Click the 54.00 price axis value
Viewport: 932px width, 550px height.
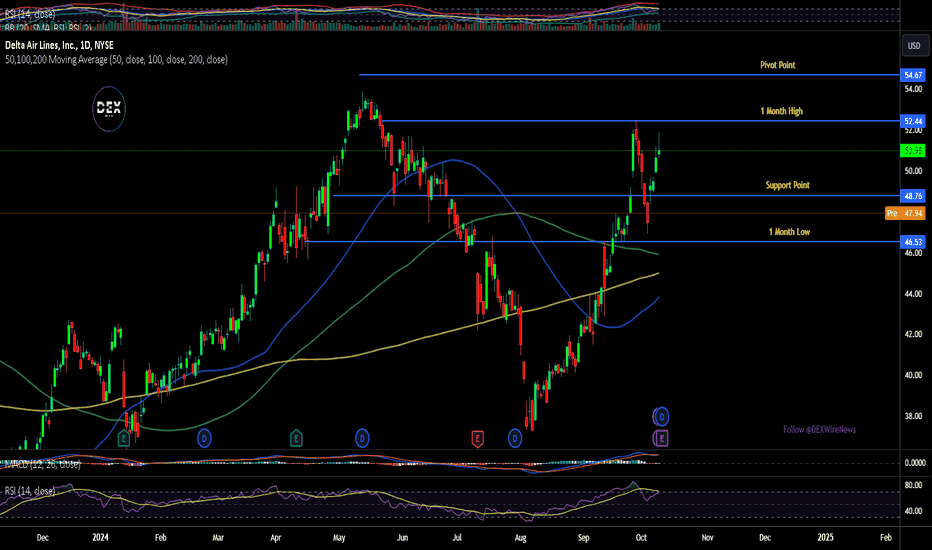(x=913, y=89)
